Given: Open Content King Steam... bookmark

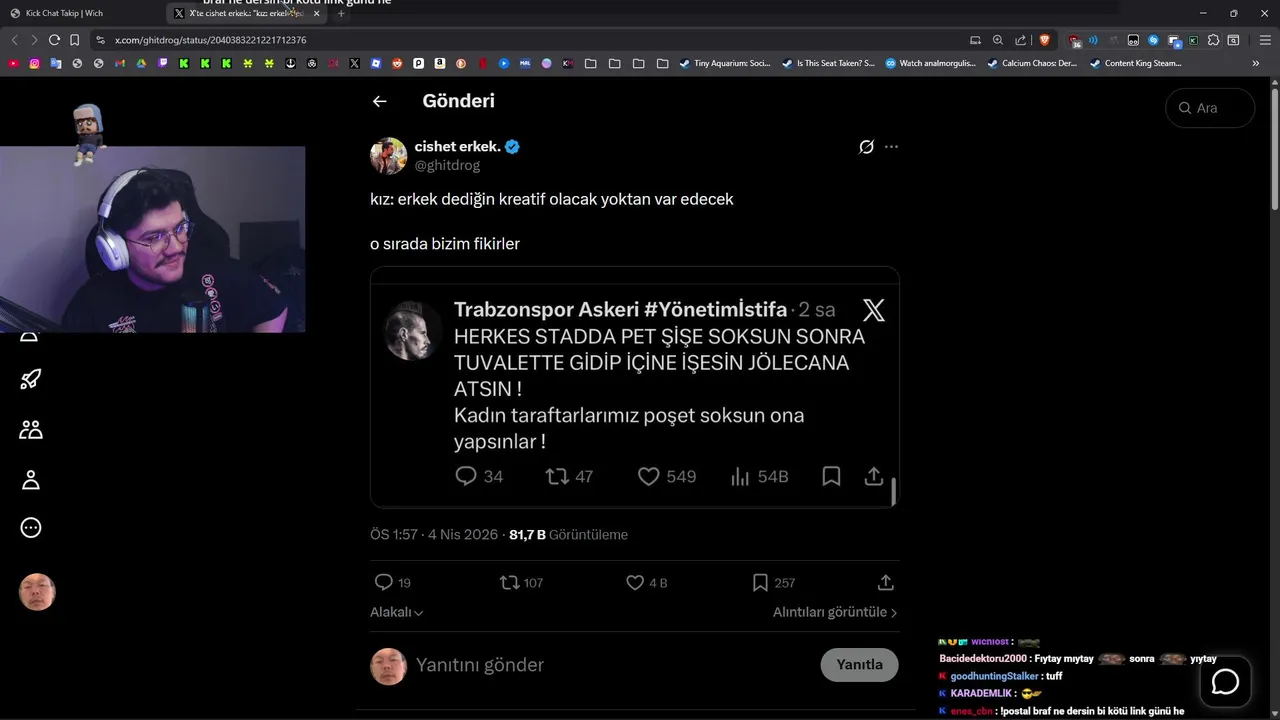Looking at the screenshot, I should click(x=1136, y=63).
